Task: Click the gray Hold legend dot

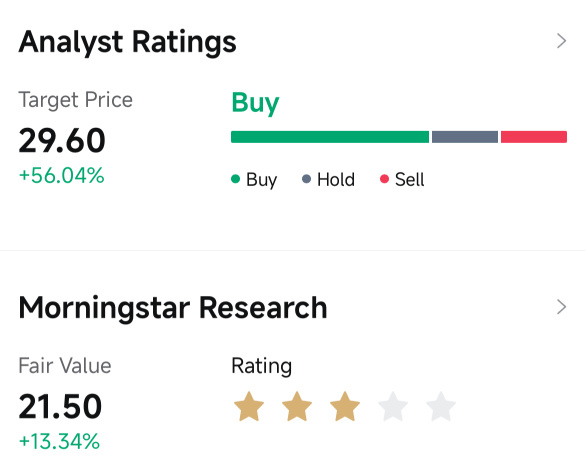Action: 306,179
